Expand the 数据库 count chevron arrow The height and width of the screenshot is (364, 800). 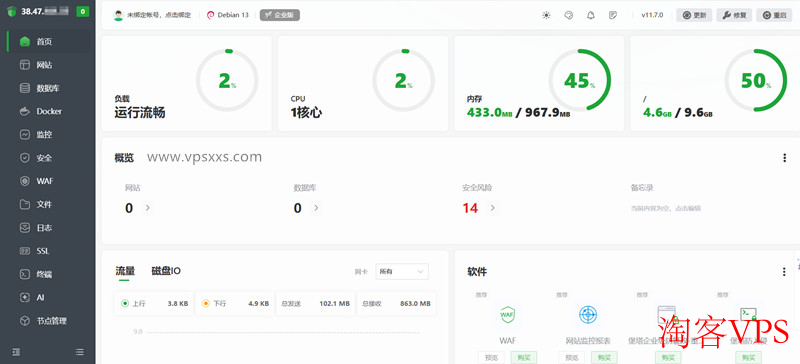coord(316,208)
